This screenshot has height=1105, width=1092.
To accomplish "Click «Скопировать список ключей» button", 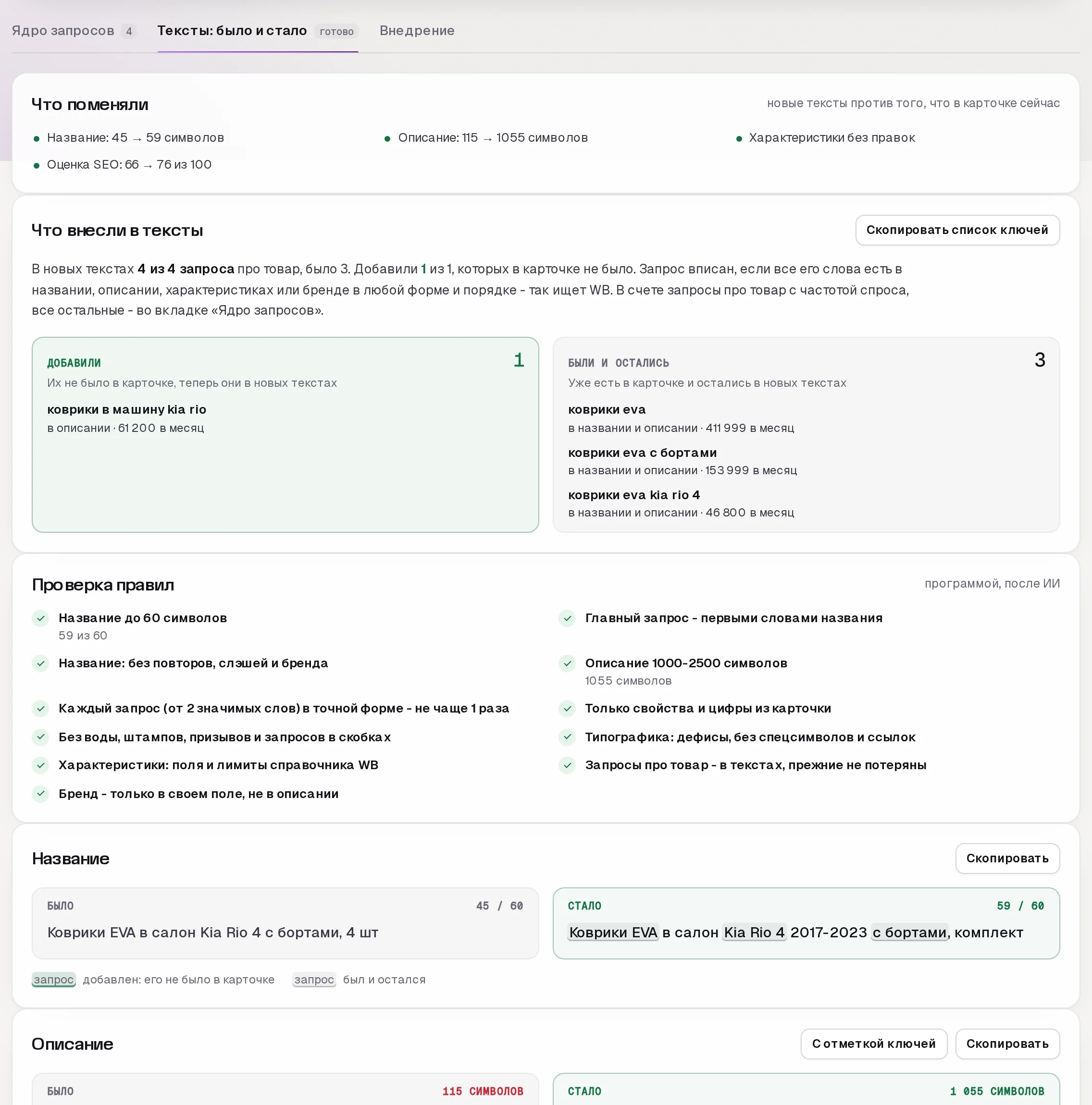I will click(957, 230).
